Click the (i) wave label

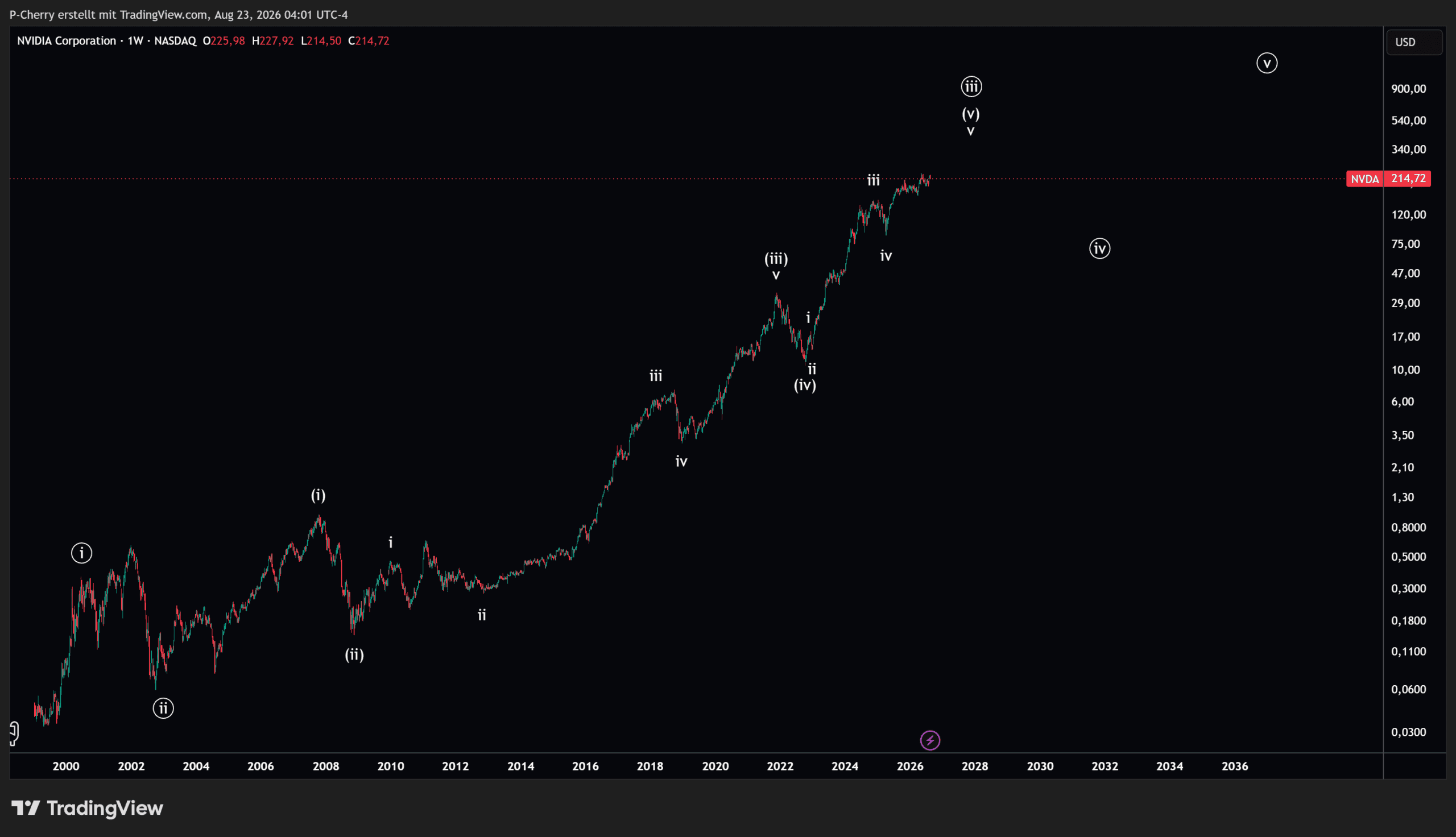click(318, 495)
